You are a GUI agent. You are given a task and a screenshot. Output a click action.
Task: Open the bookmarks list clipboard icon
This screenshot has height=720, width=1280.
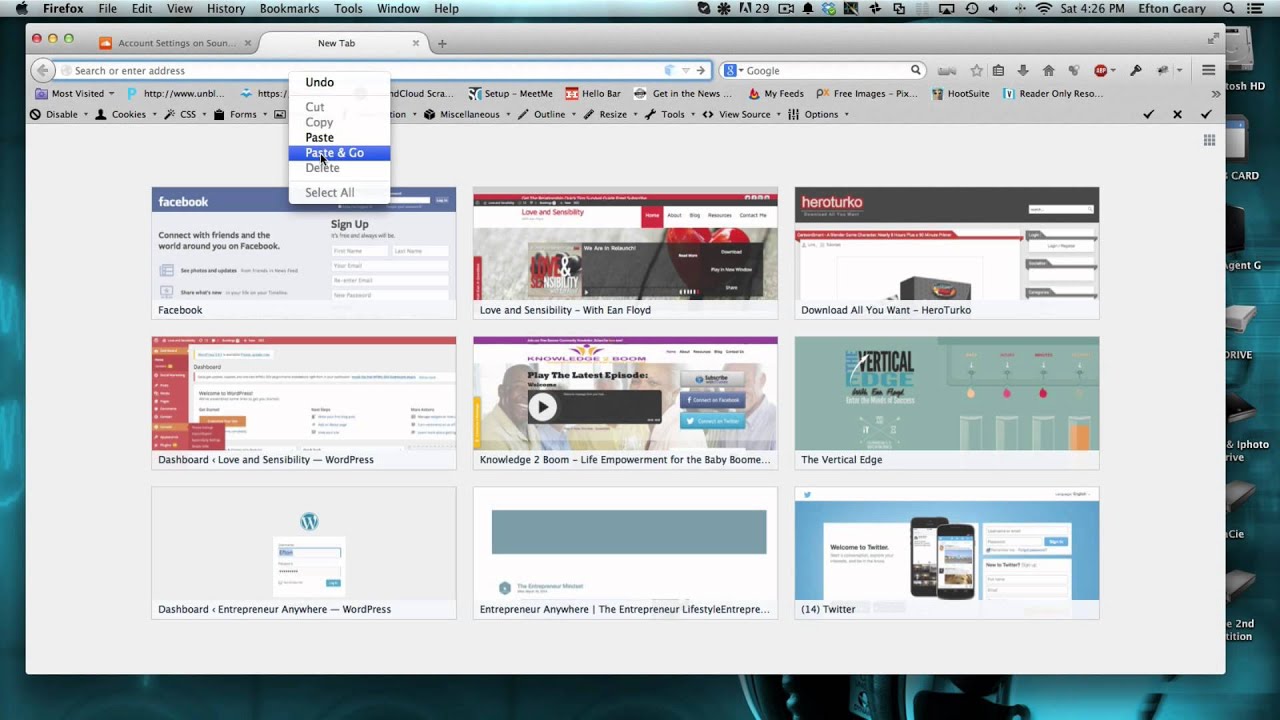coord(998,71)
